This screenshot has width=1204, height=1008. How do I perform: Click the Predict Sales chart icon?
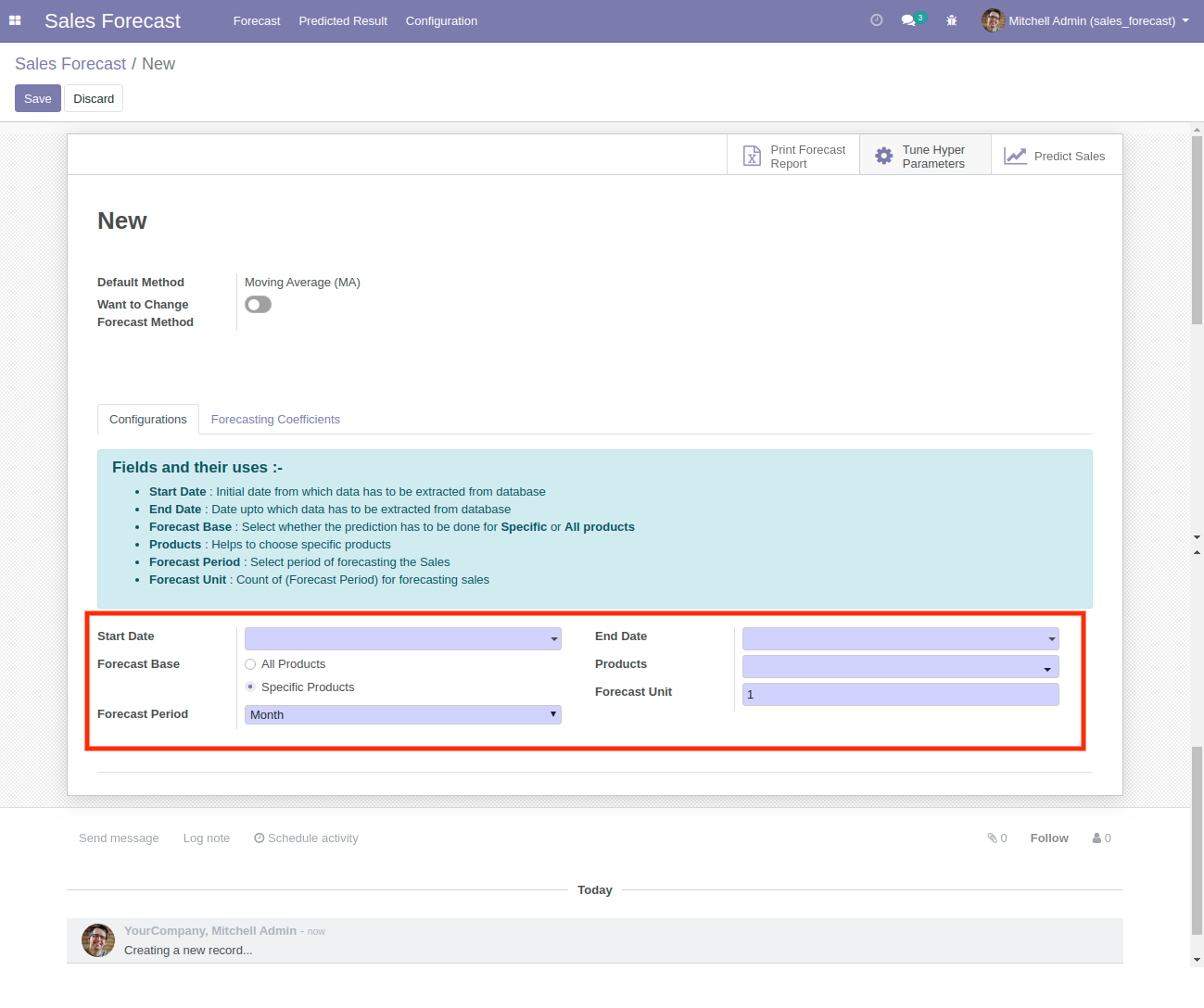[1016, 157]
